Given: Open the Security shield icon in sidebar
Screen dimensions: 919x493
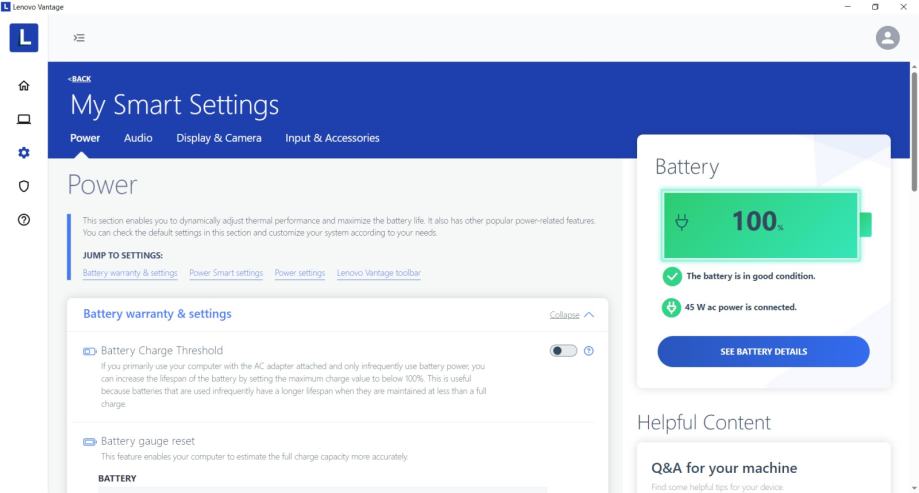Looking at the screenshot, I should pyautogui.click(x=25, y=187).
